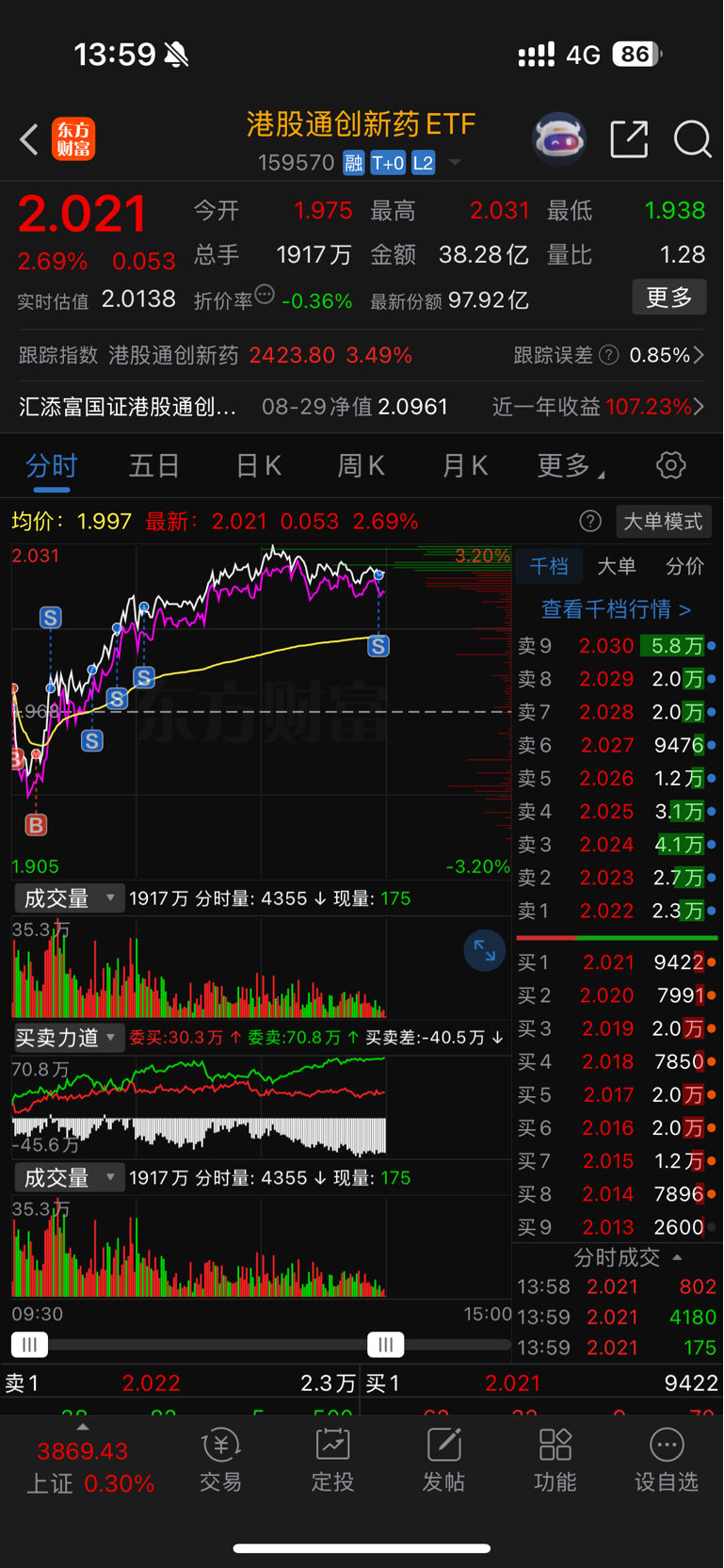Switch to 分时 tab
The image size is (724, 1568).
(51, 465)
